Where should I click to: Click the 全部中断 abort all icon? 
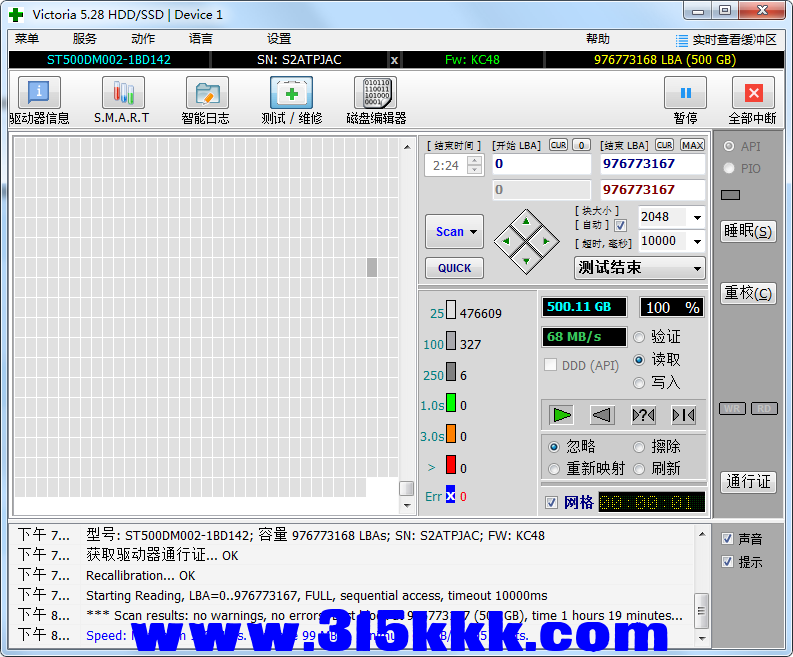point(753,94)
